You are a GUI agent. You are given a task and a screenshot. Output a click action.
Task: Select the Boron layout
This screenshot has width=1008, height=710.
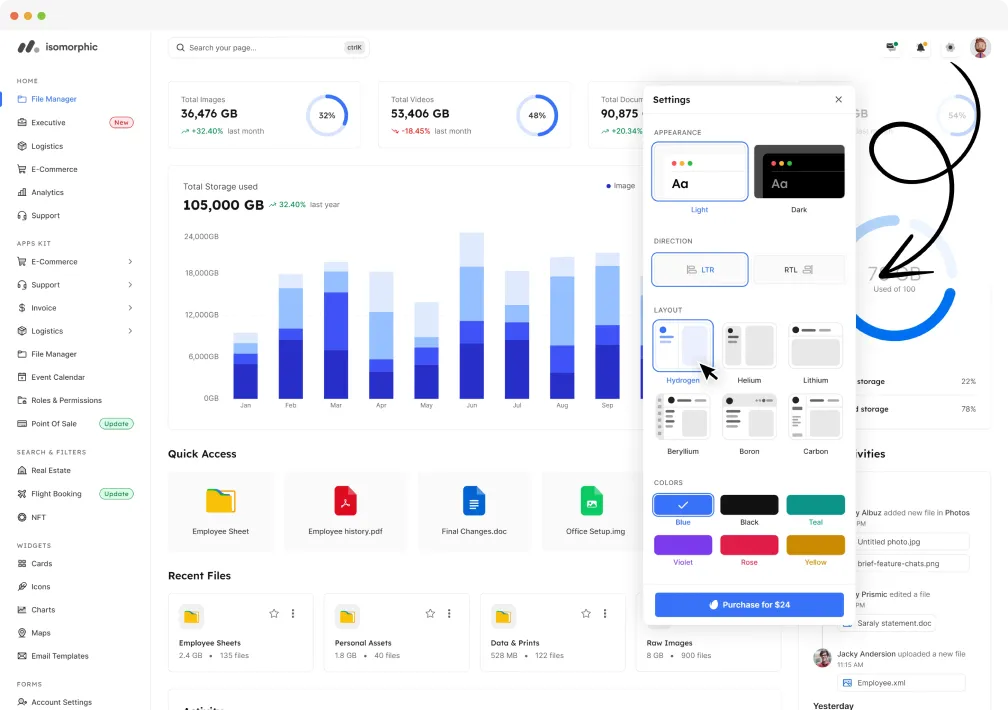click(x=750, y=417)
